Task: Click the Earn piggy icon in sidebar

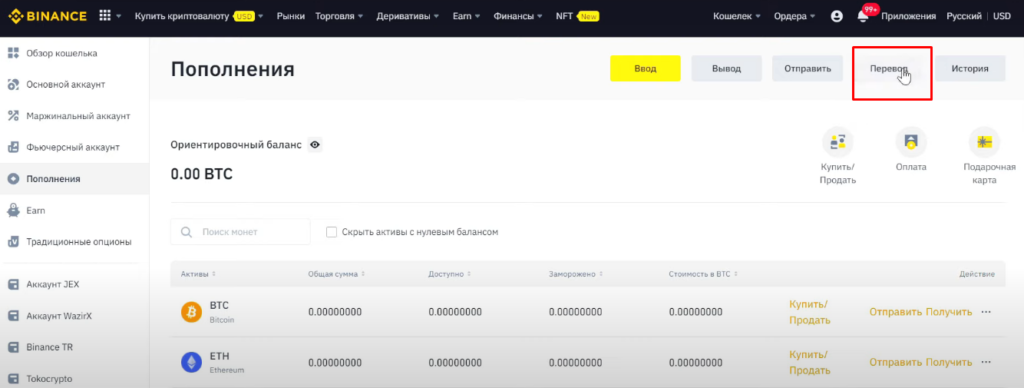Action: (x=13, y=210)
